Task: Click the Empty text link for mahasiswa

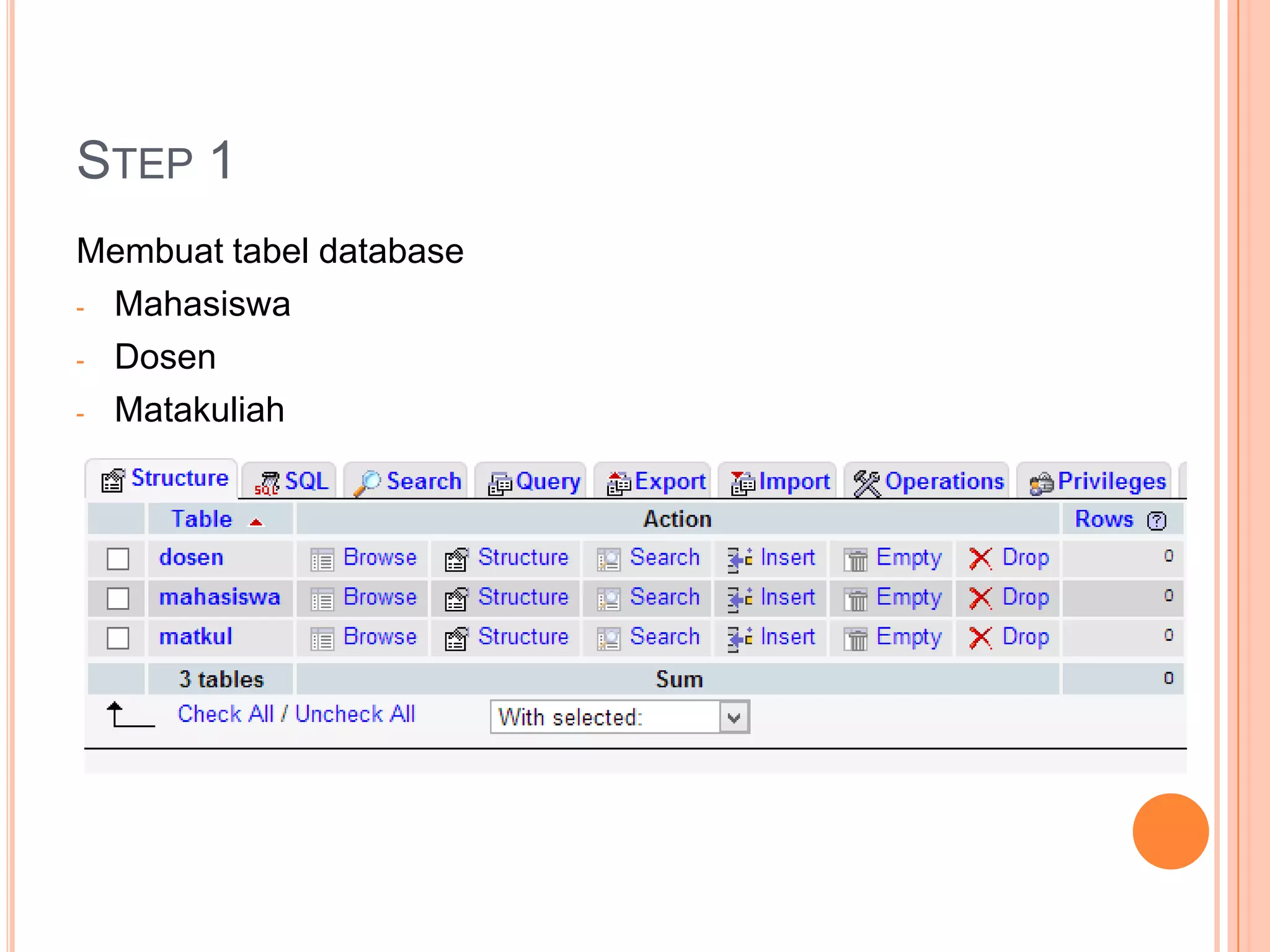Action: click(909, 598)
